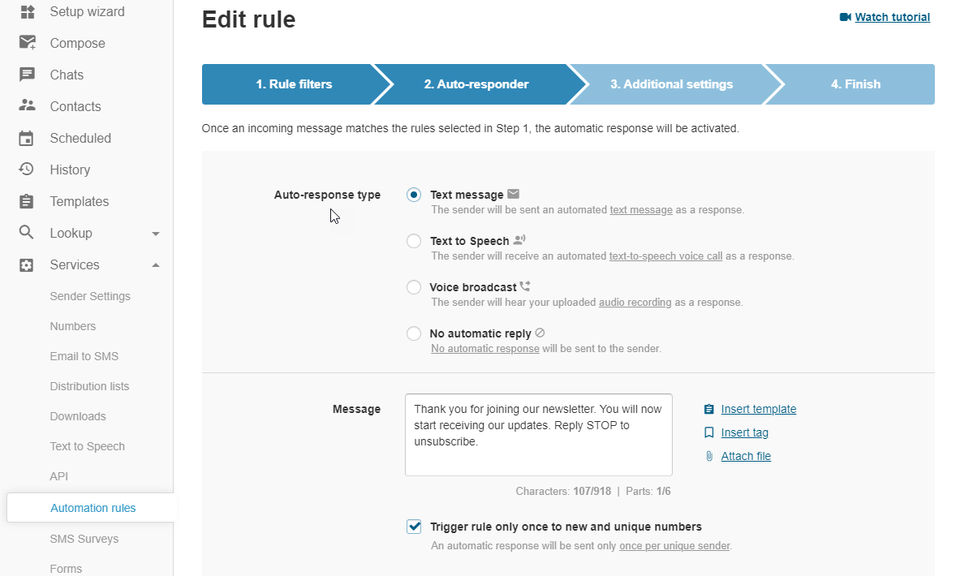
Task: Uncheck Trigger rule only once checkbox
Action: (x=414, y=527)
